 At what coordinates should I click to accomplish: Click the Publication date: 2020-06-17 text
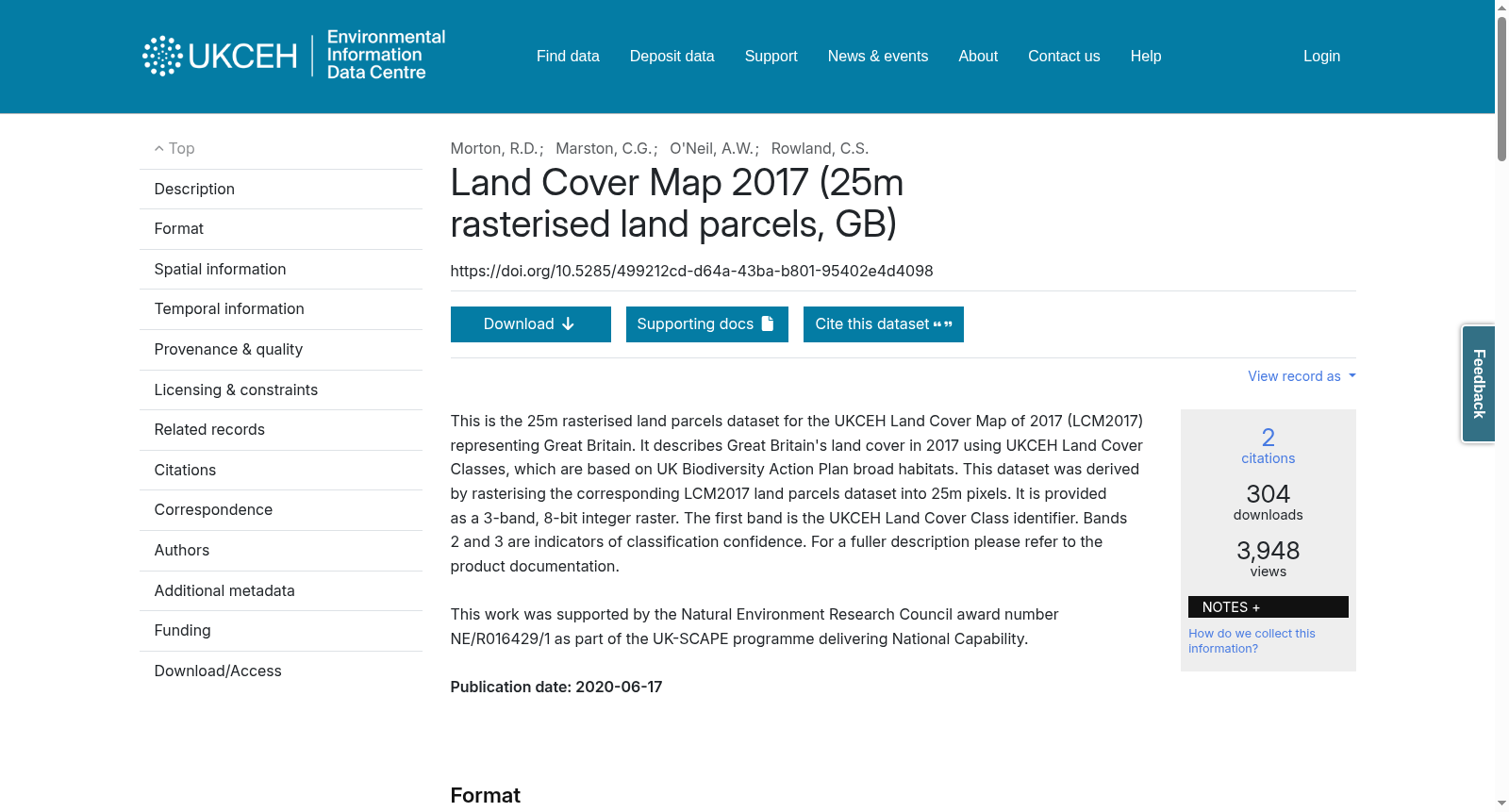(556, 688)
